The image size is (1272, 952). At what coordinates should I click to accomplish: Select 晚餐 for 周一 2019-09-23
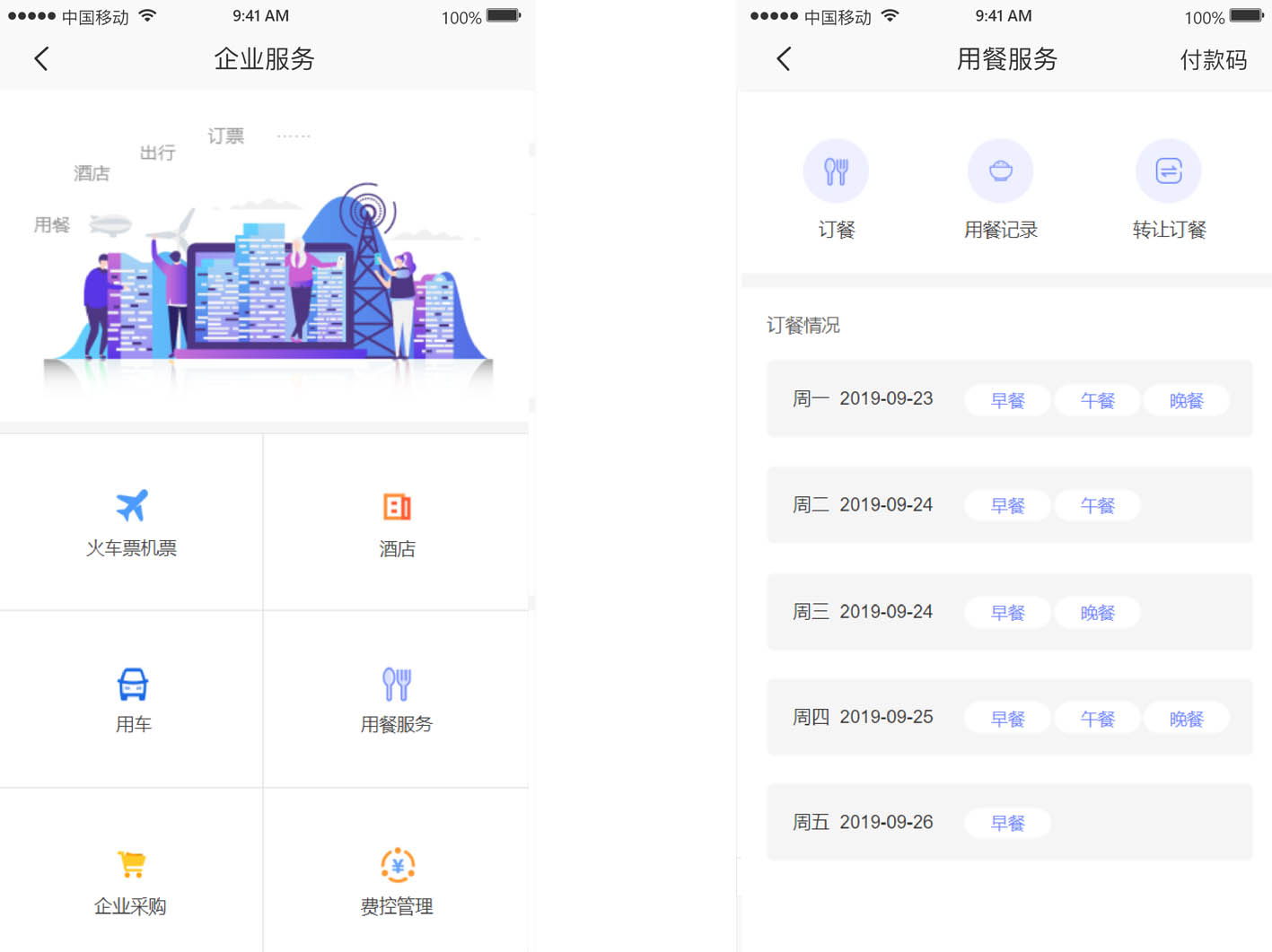point(1186,400)
